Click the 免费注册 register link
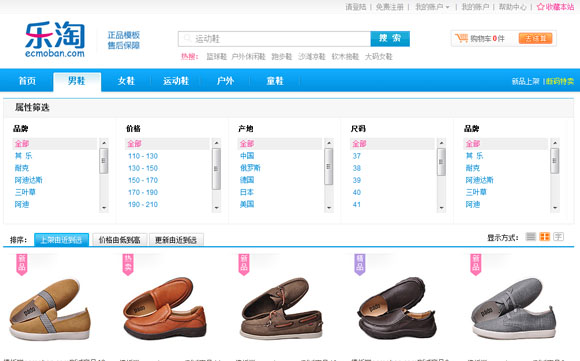 click(390, 7)
